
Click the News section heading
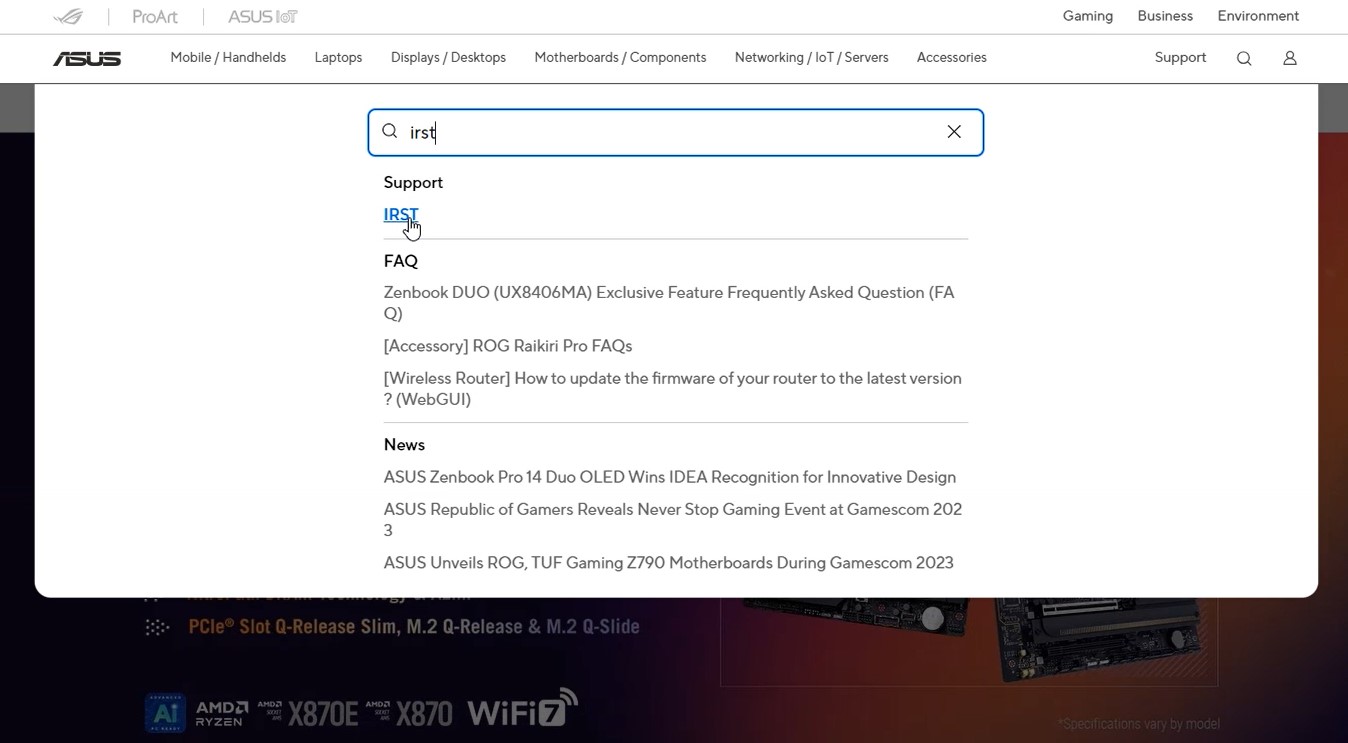click(404, 445)
